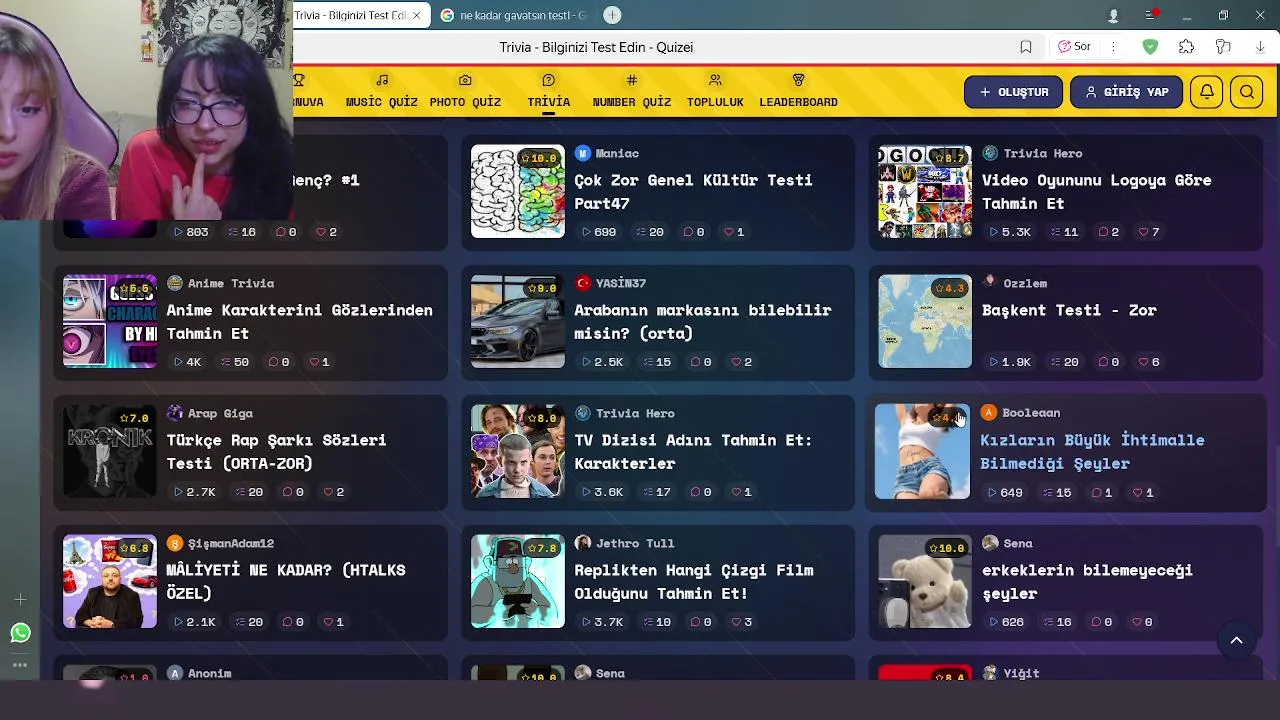Open the WhatsApp sidebar icon
1280x720 pixels.
pyautogui.click(x=20, y=633)
